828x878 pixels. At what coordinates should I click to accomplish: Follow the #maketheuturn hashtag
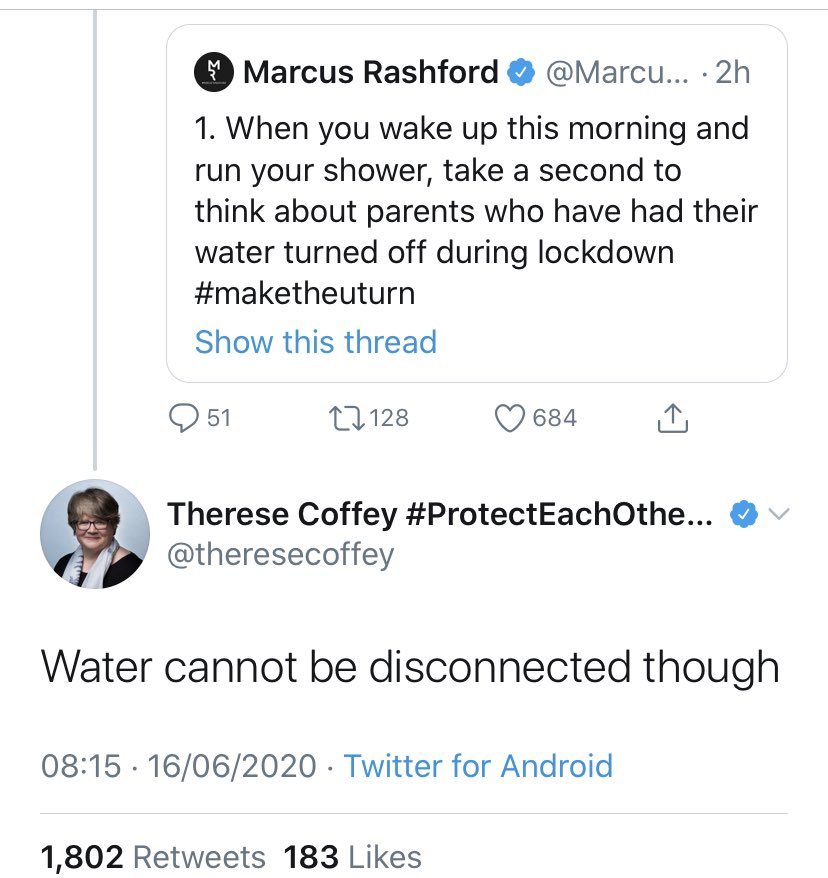click(x=304, y=295)
